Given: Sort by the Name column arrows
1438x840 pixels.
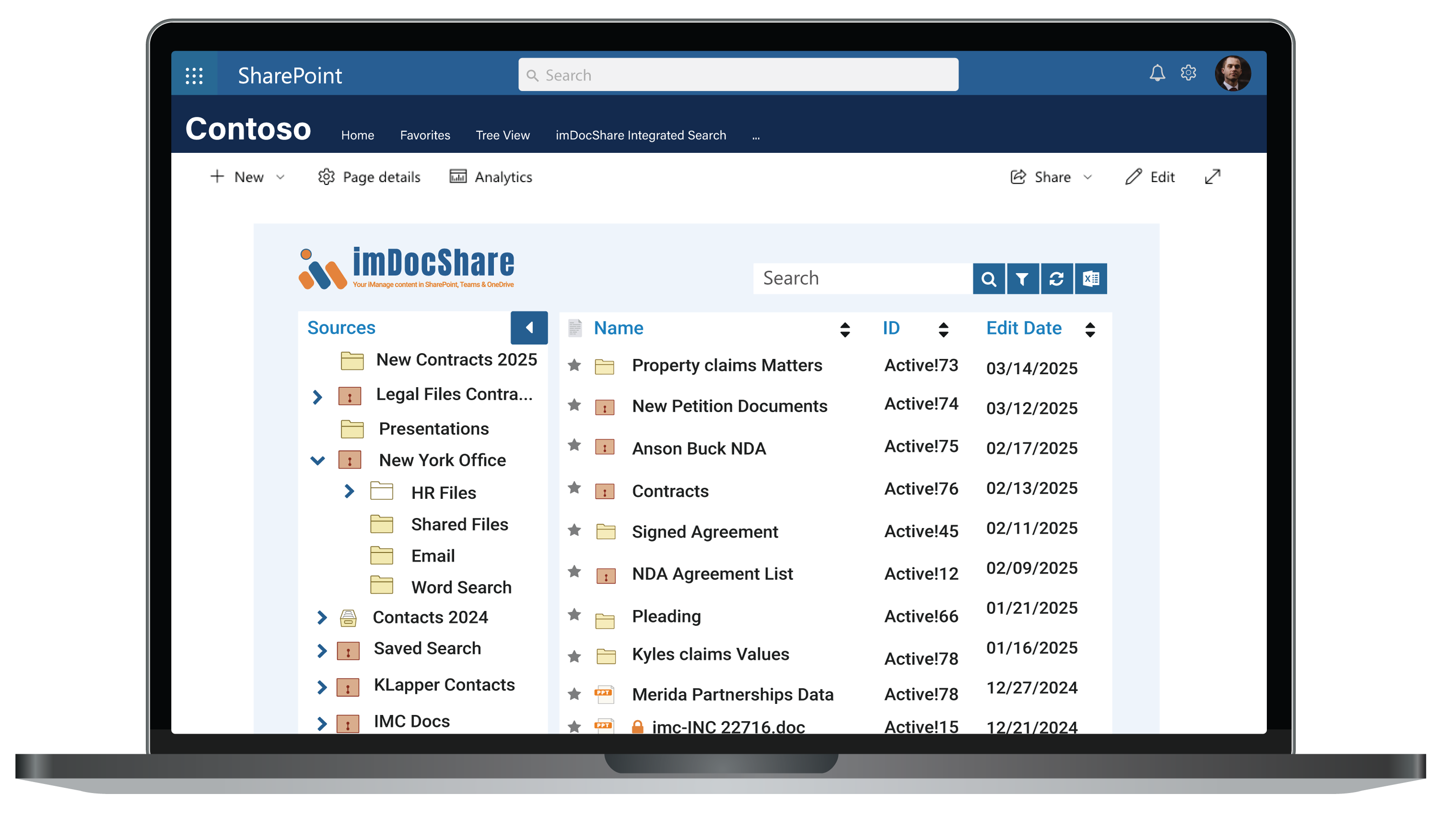Looking at the screenshot, I should 845,330.
